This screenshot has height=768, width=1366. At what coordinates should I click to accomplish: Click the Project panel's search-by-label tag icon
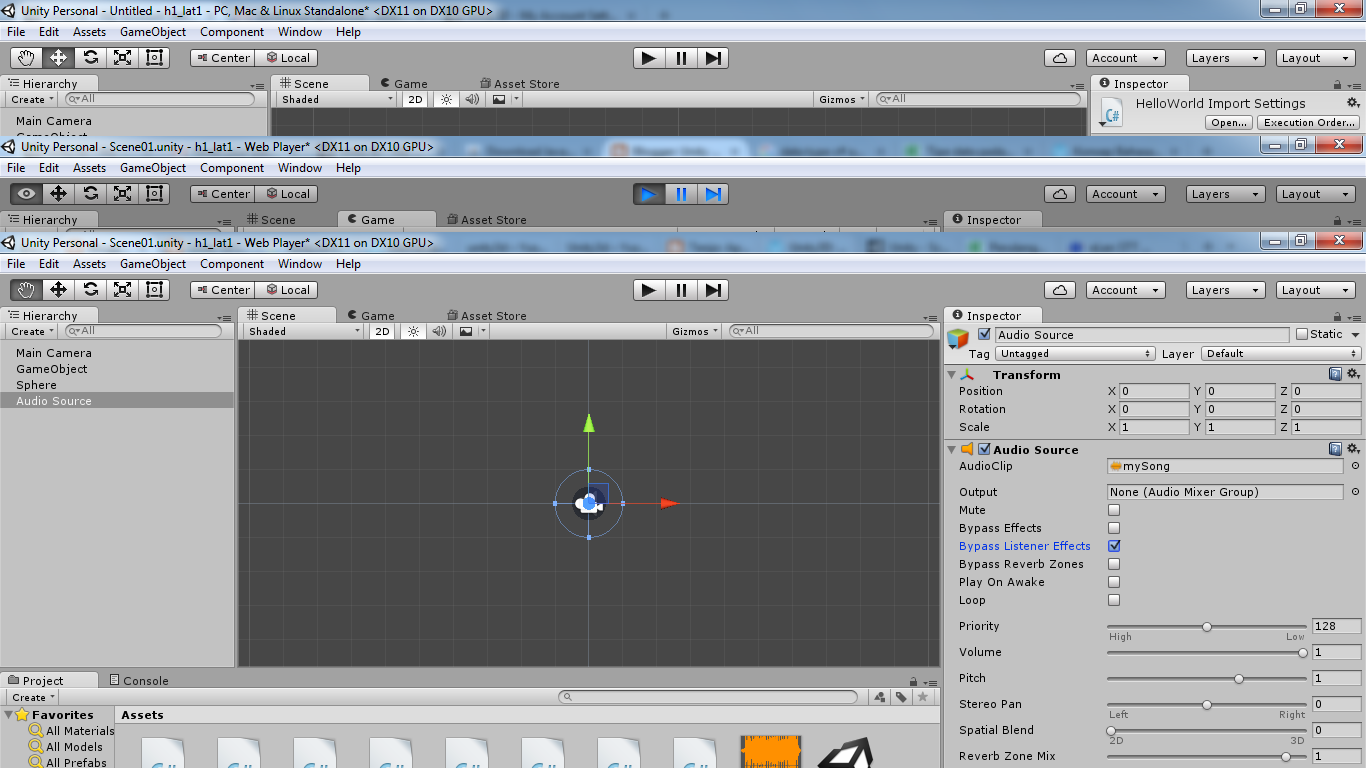(901, 697)
